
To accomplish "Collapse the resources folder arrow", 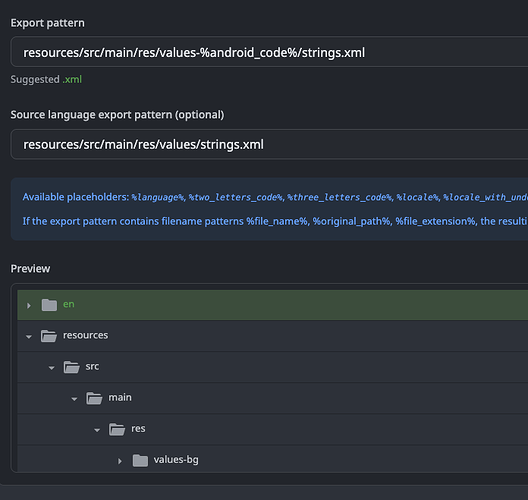I will coord(29,336).
